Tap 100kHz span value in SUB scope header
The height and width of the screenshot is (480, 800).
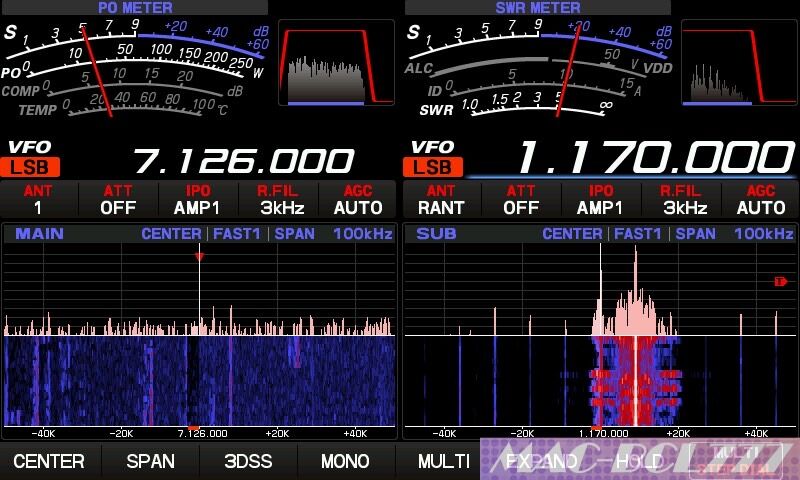coord(764,234)
